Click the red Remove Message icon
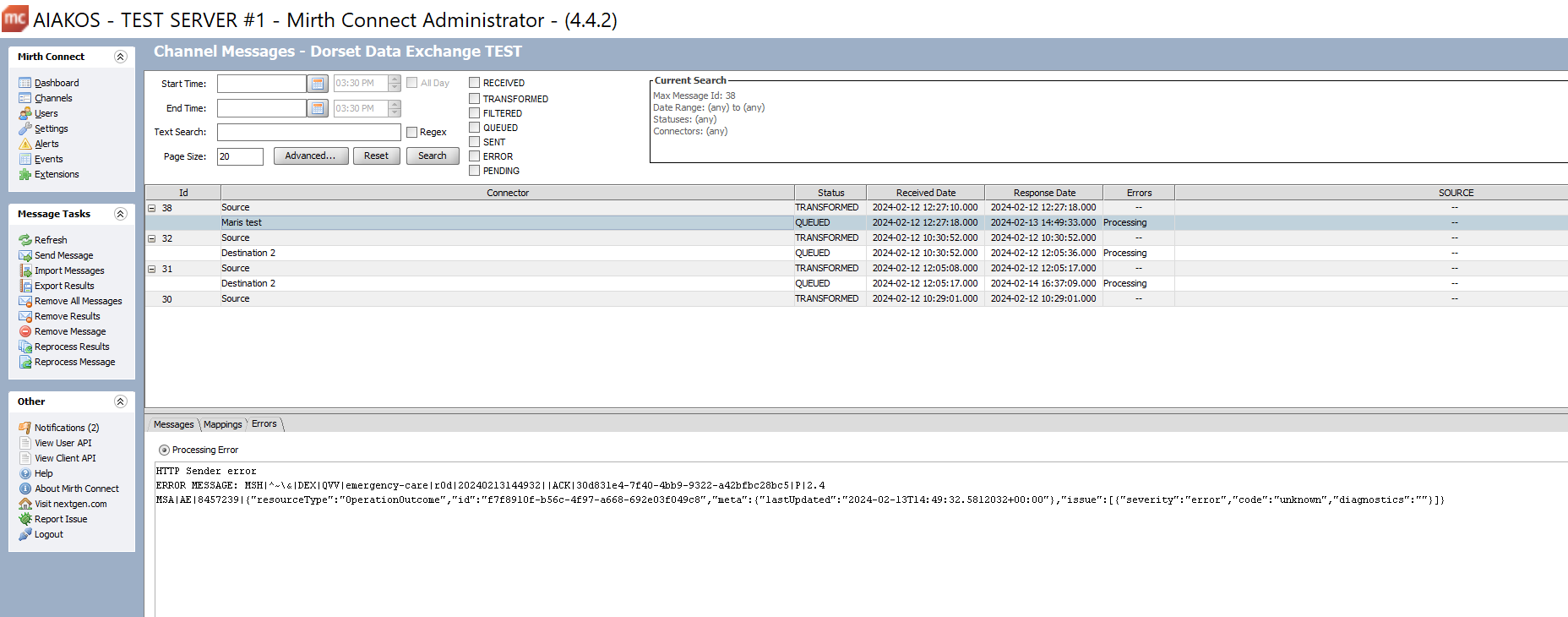This screenshot has height=617, width=1568. tap(25, 331)
